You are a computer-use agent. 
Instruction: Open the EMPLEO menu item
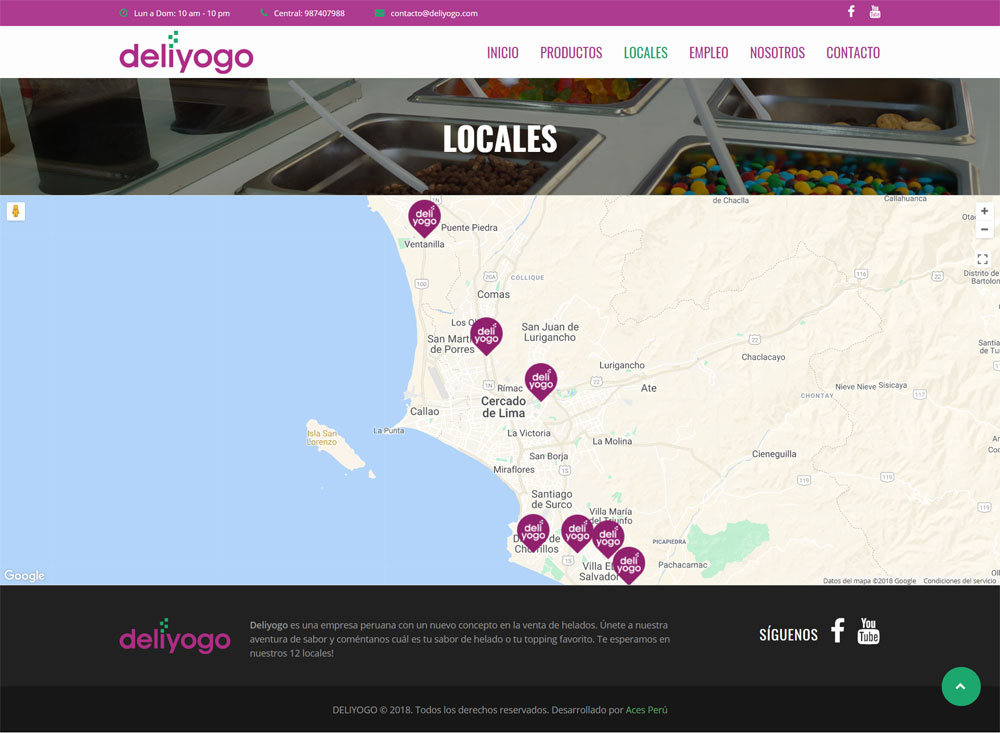tap(709, 53)
